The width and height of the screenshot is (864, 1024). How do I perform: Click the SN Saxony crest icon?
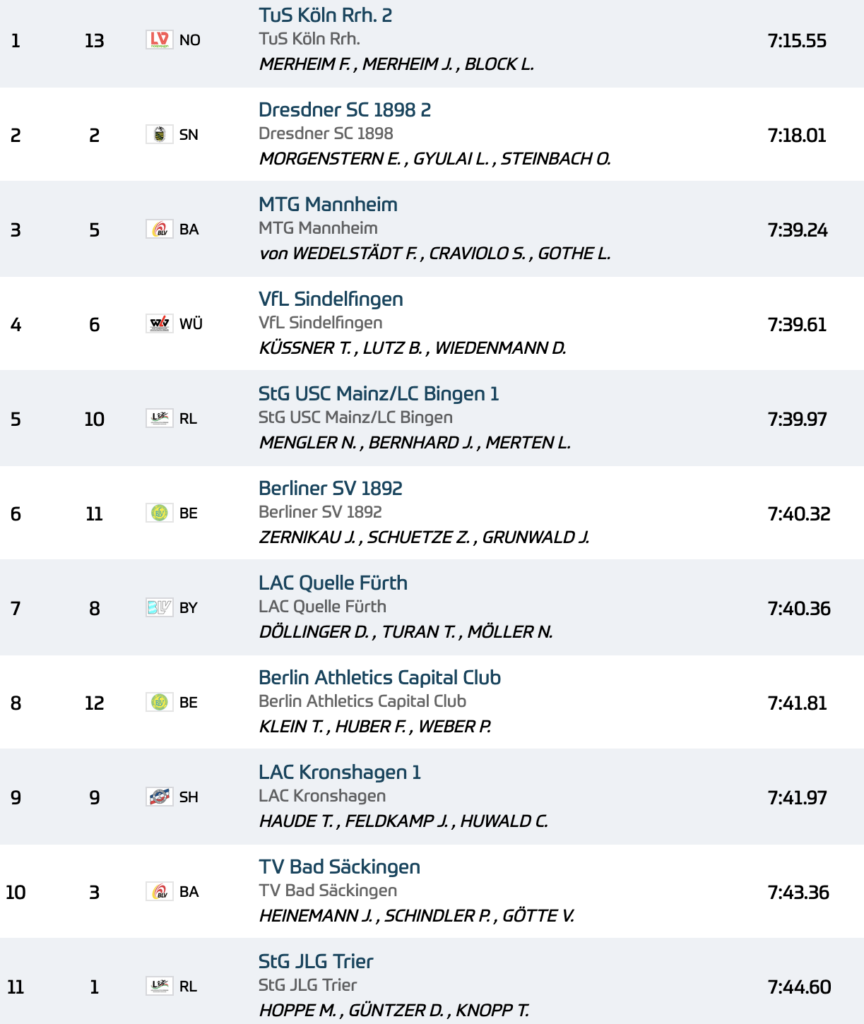coord(159,135)
